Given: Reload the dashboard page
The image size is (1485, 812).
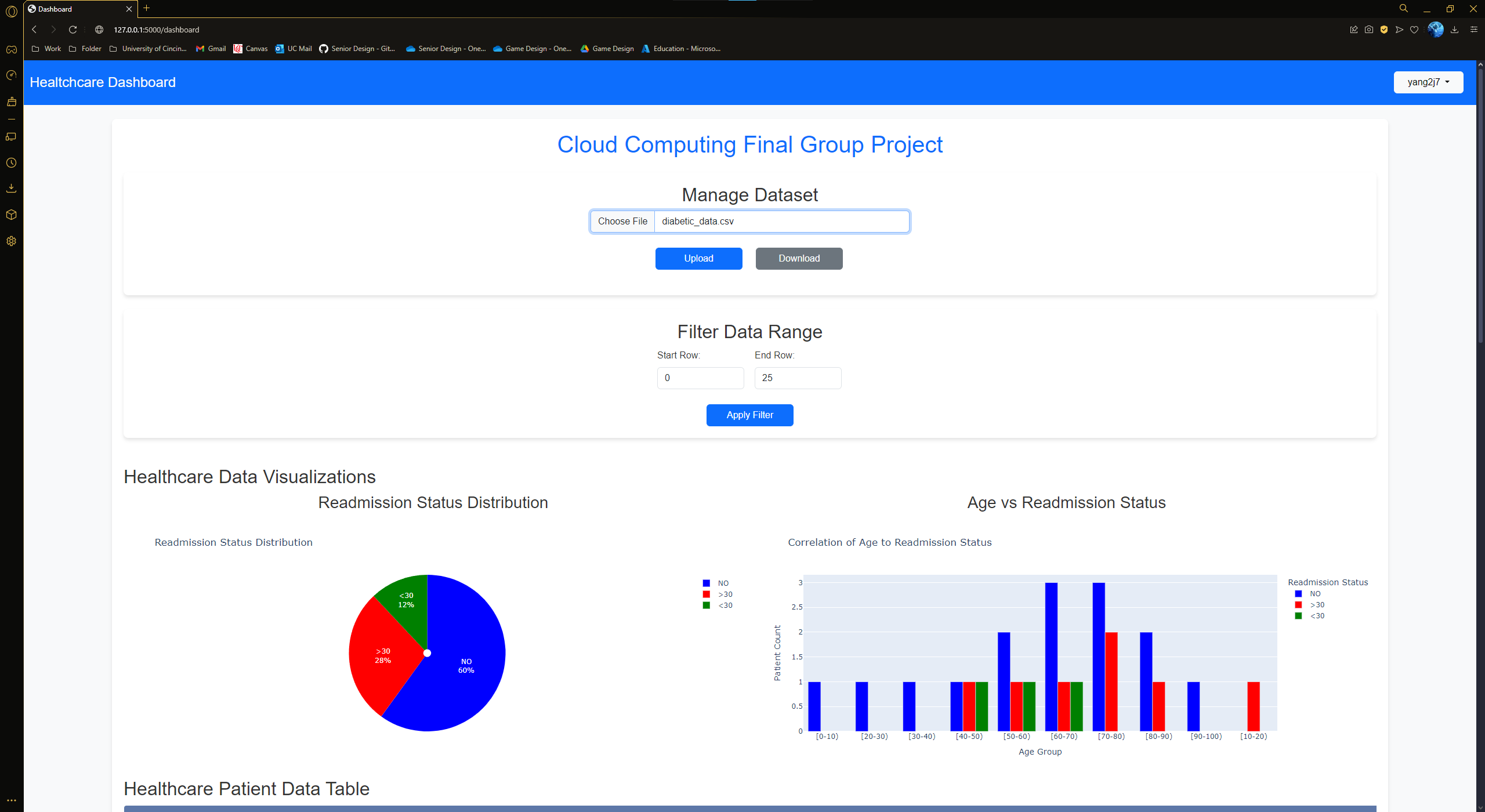Looking at the screenshot, I should pos(73,30).
